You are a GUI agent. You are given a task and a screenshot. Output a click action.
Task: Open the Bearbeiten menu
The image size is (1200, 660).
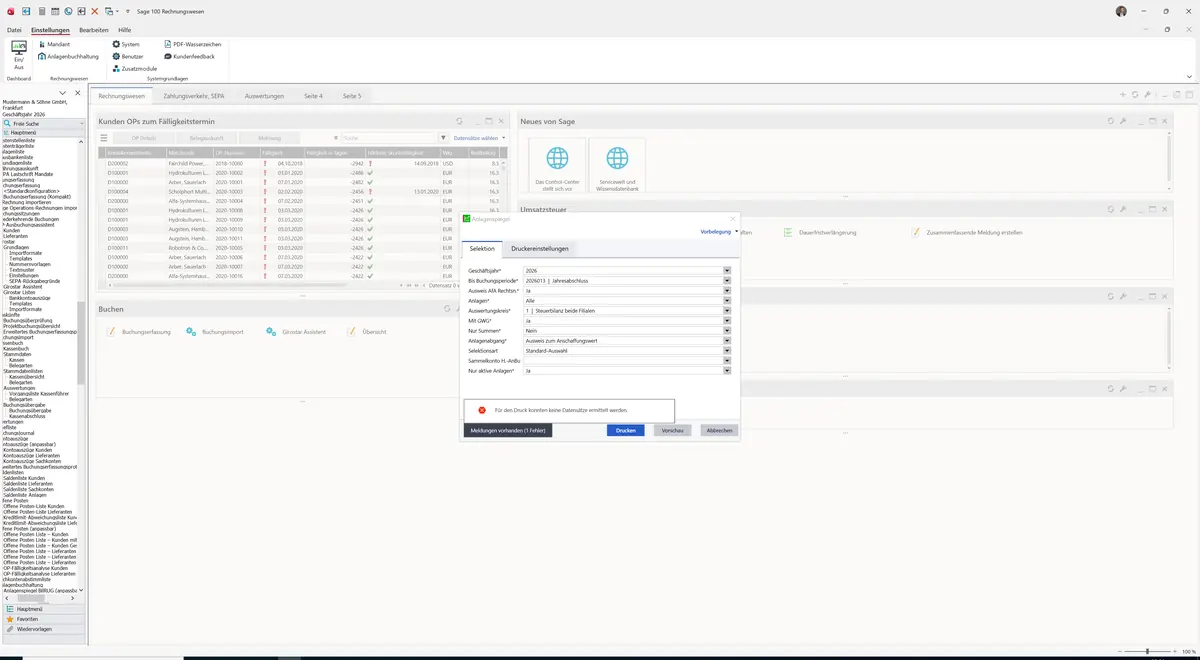(94, 30)
